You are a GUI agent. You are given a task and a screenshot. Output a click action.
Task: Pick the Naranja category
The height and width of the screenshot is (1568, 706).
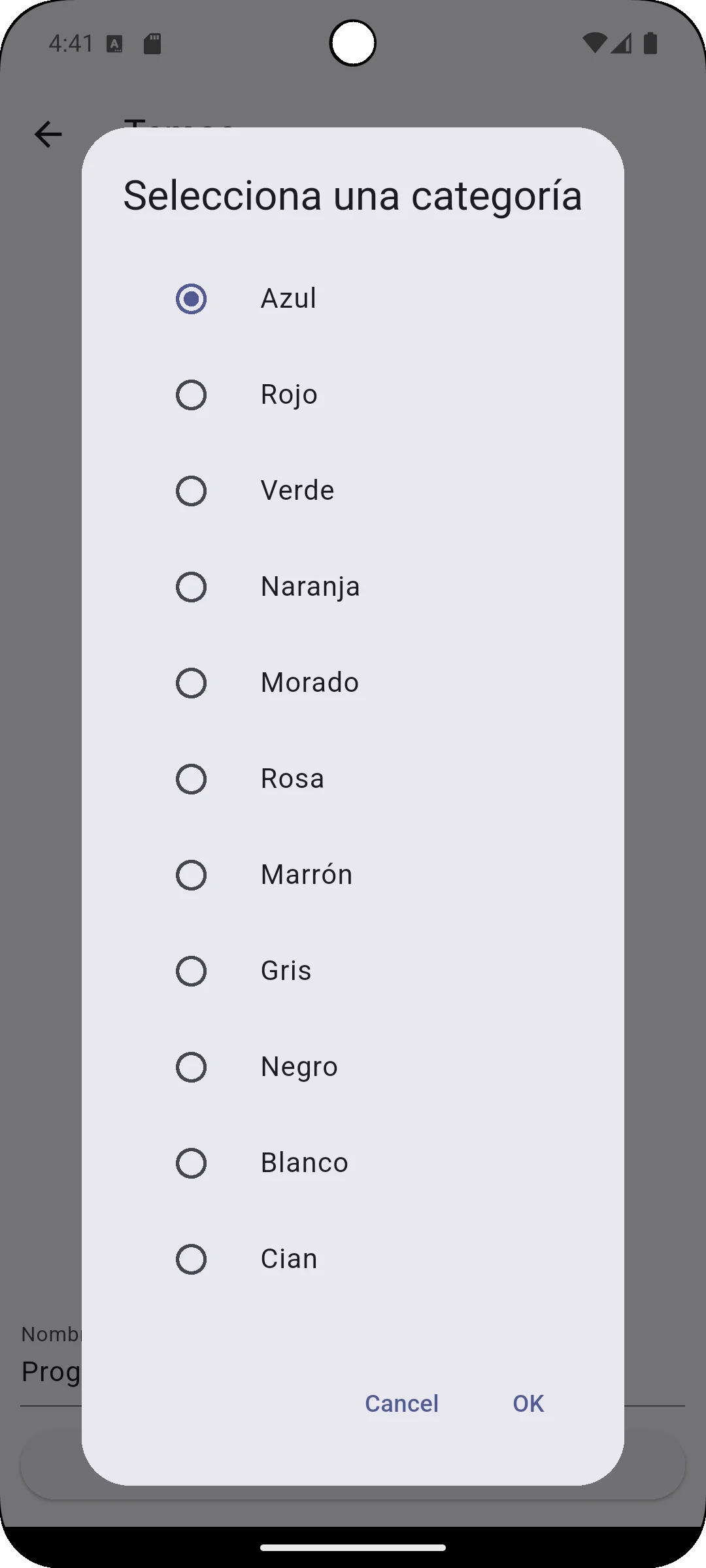coord(191,587)
